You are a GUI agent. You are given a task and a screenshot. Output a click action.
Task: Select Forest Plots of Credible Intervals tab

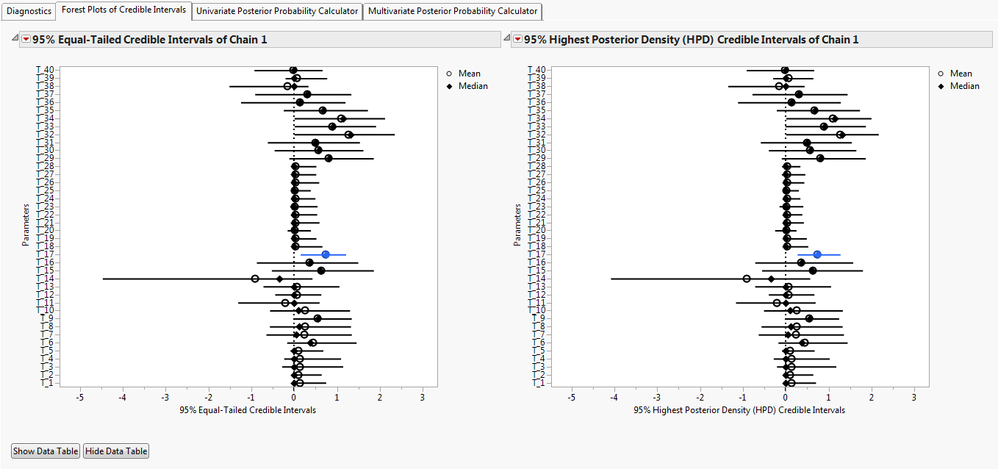point(123,10)
